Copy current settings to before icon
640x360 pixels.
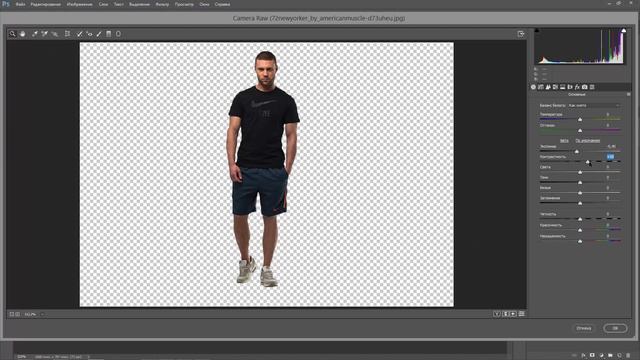click(x=513, y=314)
